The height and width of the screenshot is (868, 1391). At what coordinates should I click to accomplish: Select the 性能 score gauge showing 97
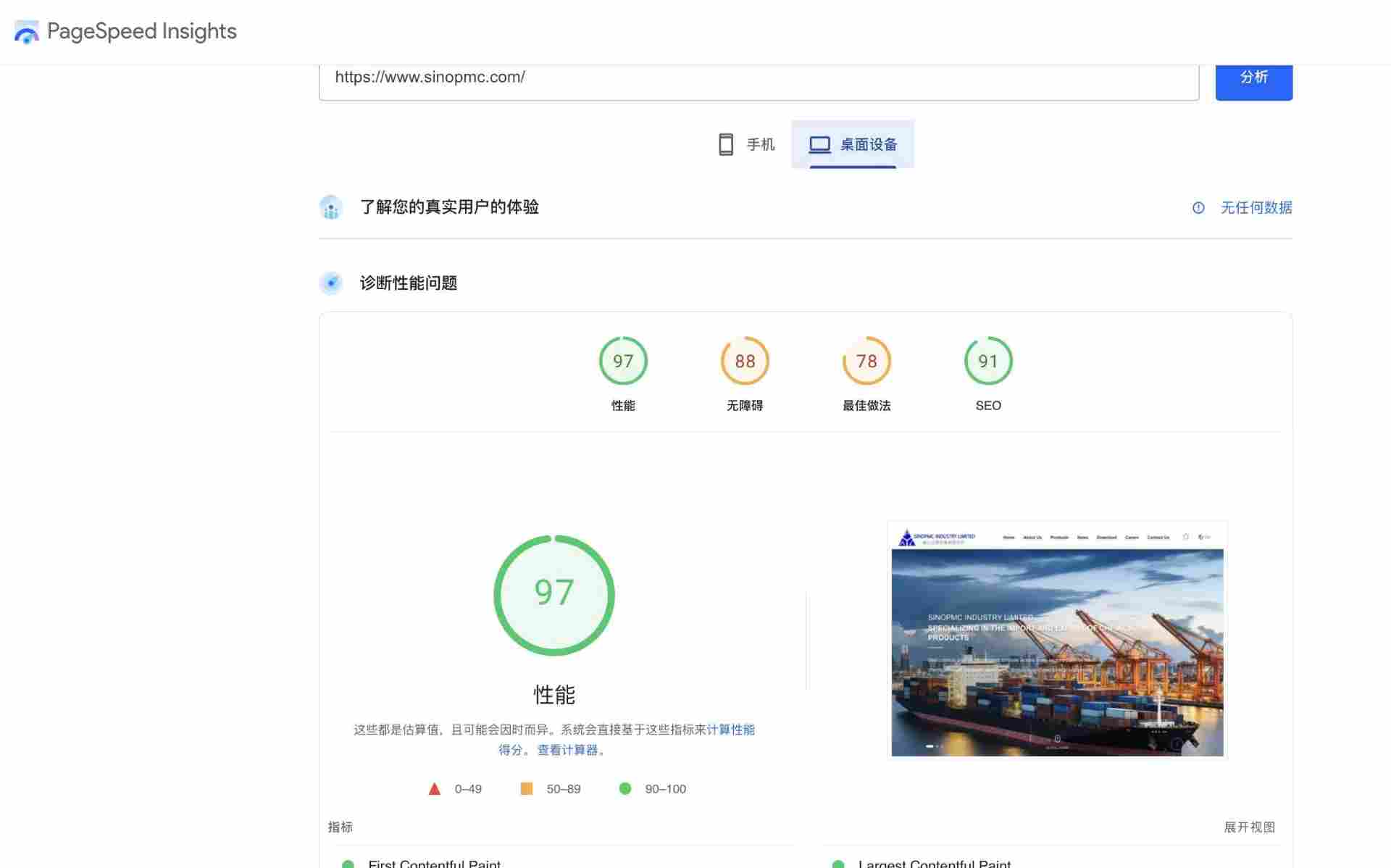click(623, 361)
